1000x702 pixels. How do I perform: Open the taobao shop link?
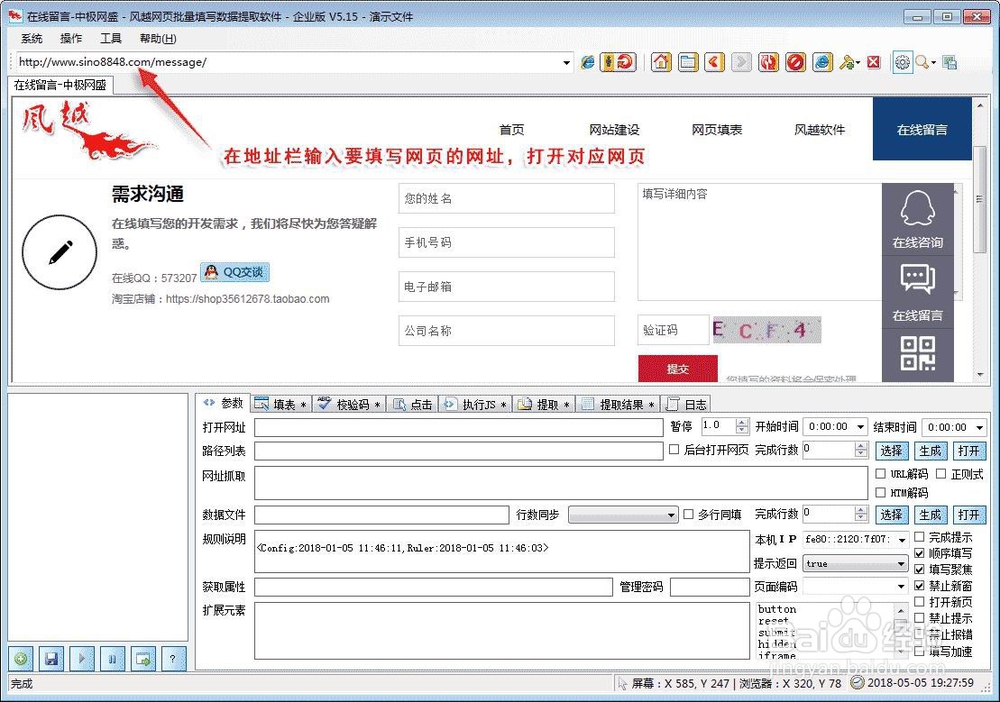tap(247, 298)
